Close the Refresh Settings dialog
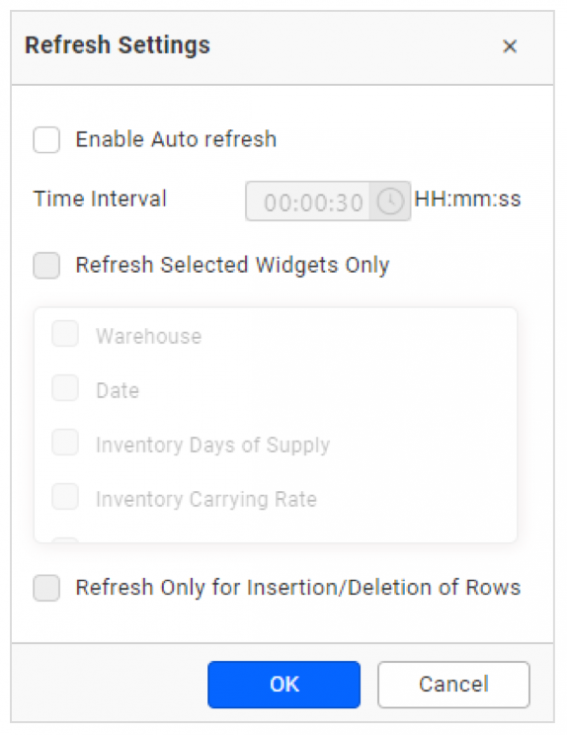 pos(509,46)
